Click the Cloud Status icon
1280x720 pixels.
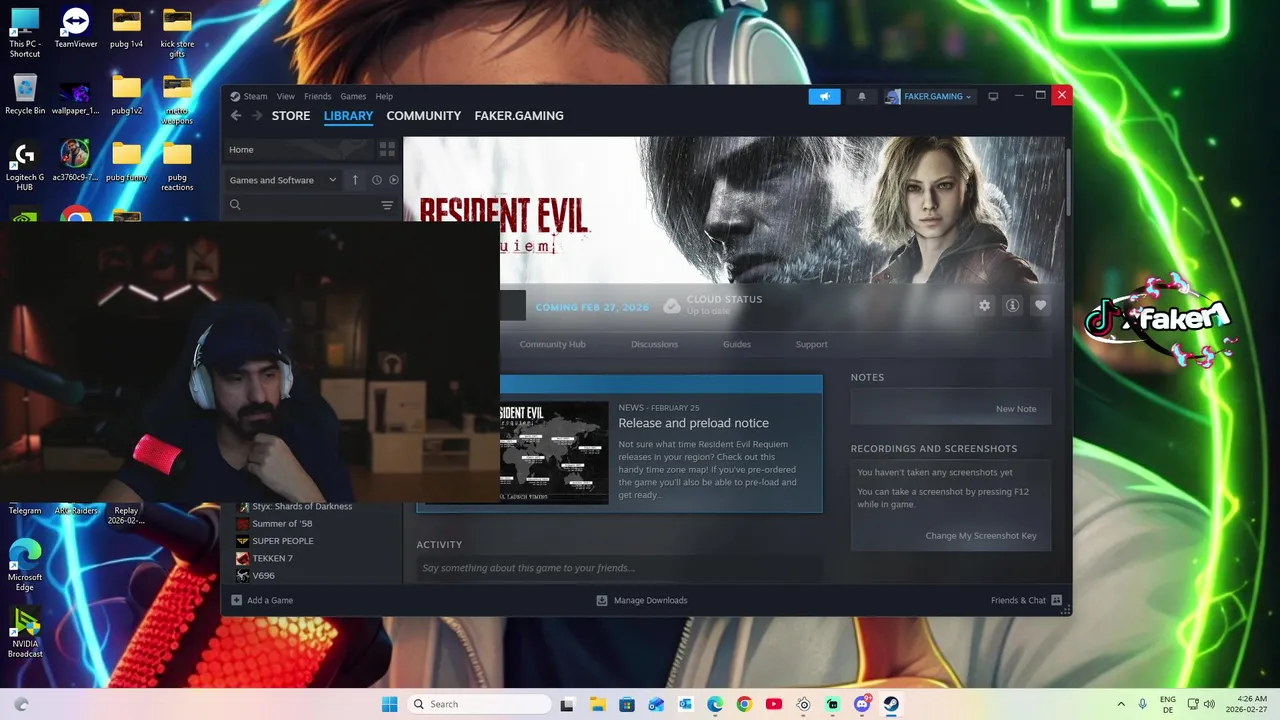click(672, 305)
